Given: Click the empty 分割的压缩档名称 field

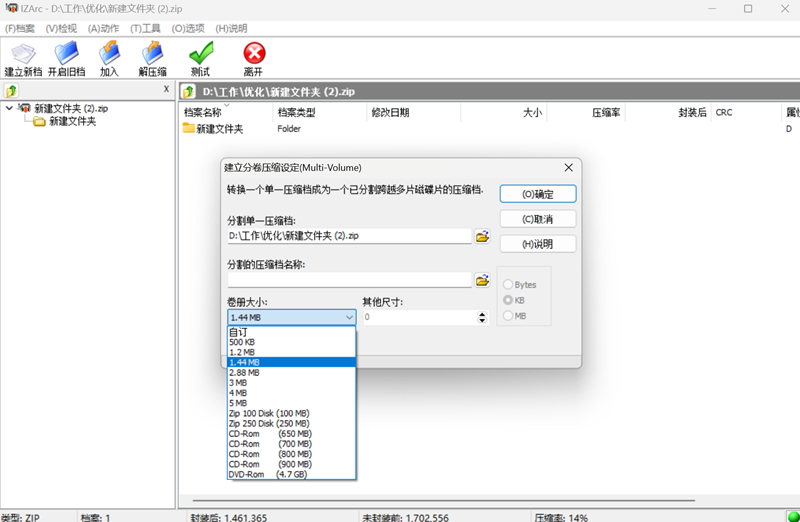Looking at the screenshot, I should coord(349,280).
